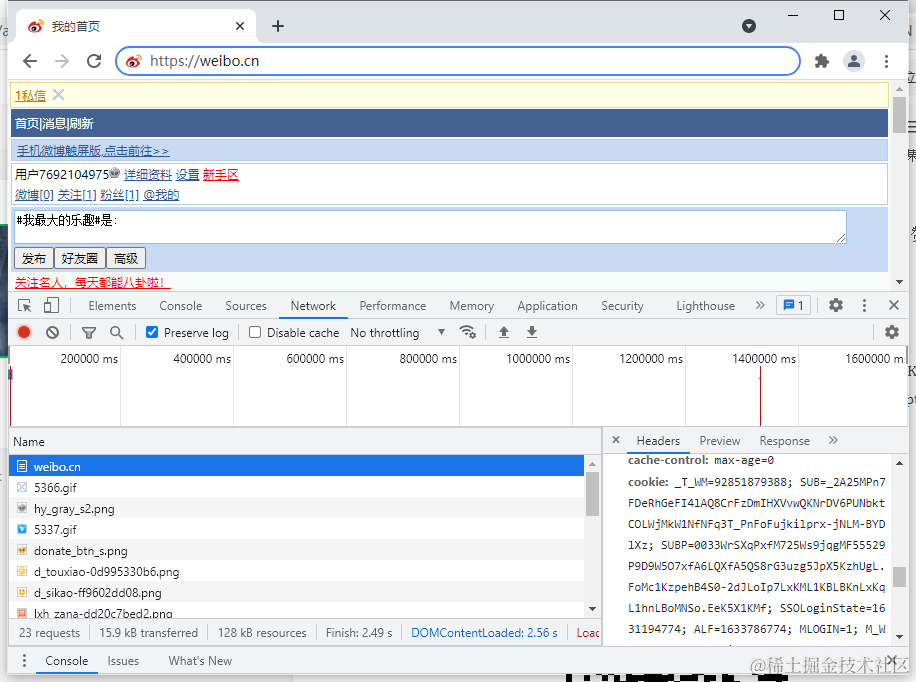This screenshot has height=682, width=916.
Task: Click the browser forward arrow
Action: click(62, 61)
